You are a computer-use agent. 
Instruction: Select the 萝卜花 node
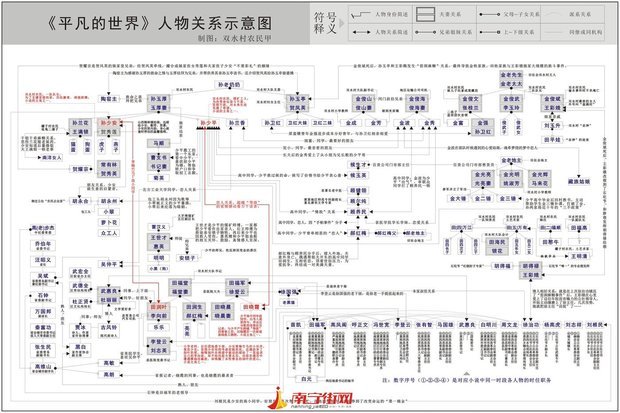pos(109,222)
